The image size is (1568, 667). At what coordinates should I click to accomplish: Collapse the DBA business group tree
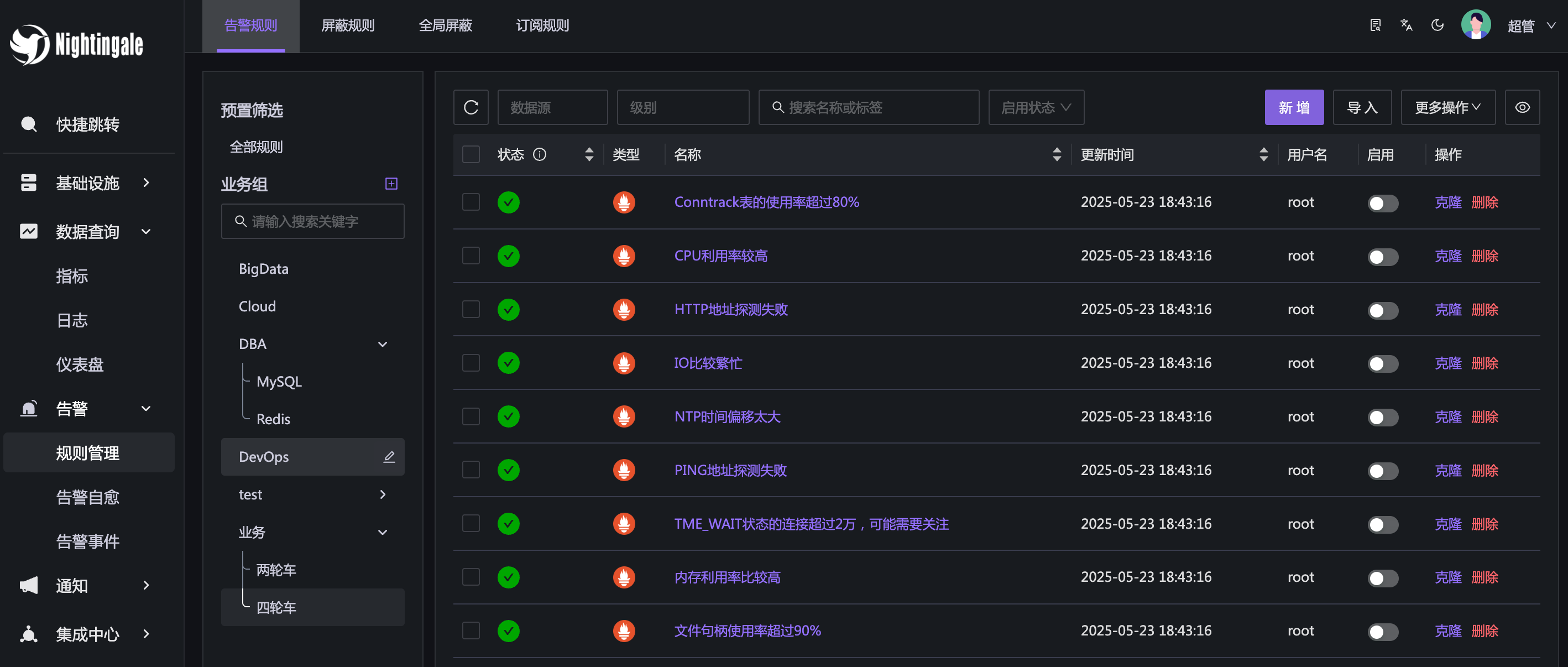[382, 344]
